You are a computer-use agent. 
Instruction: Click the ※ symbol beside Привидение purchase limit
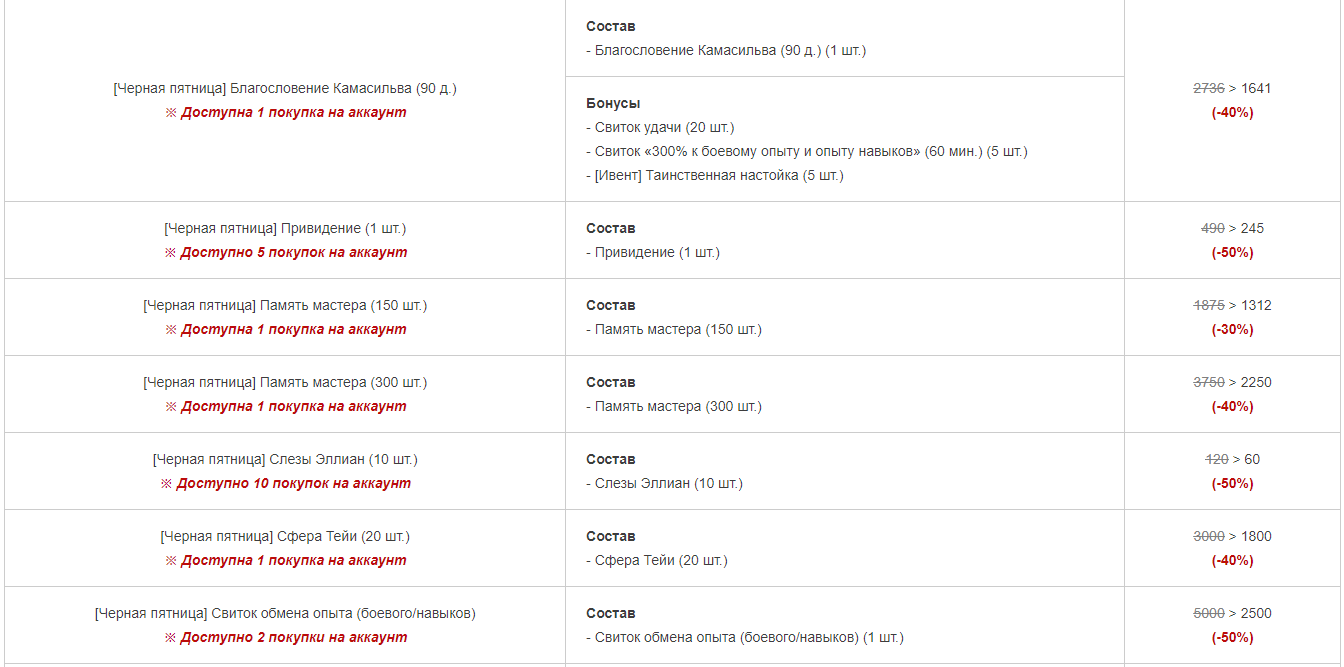tap(170, 253)
